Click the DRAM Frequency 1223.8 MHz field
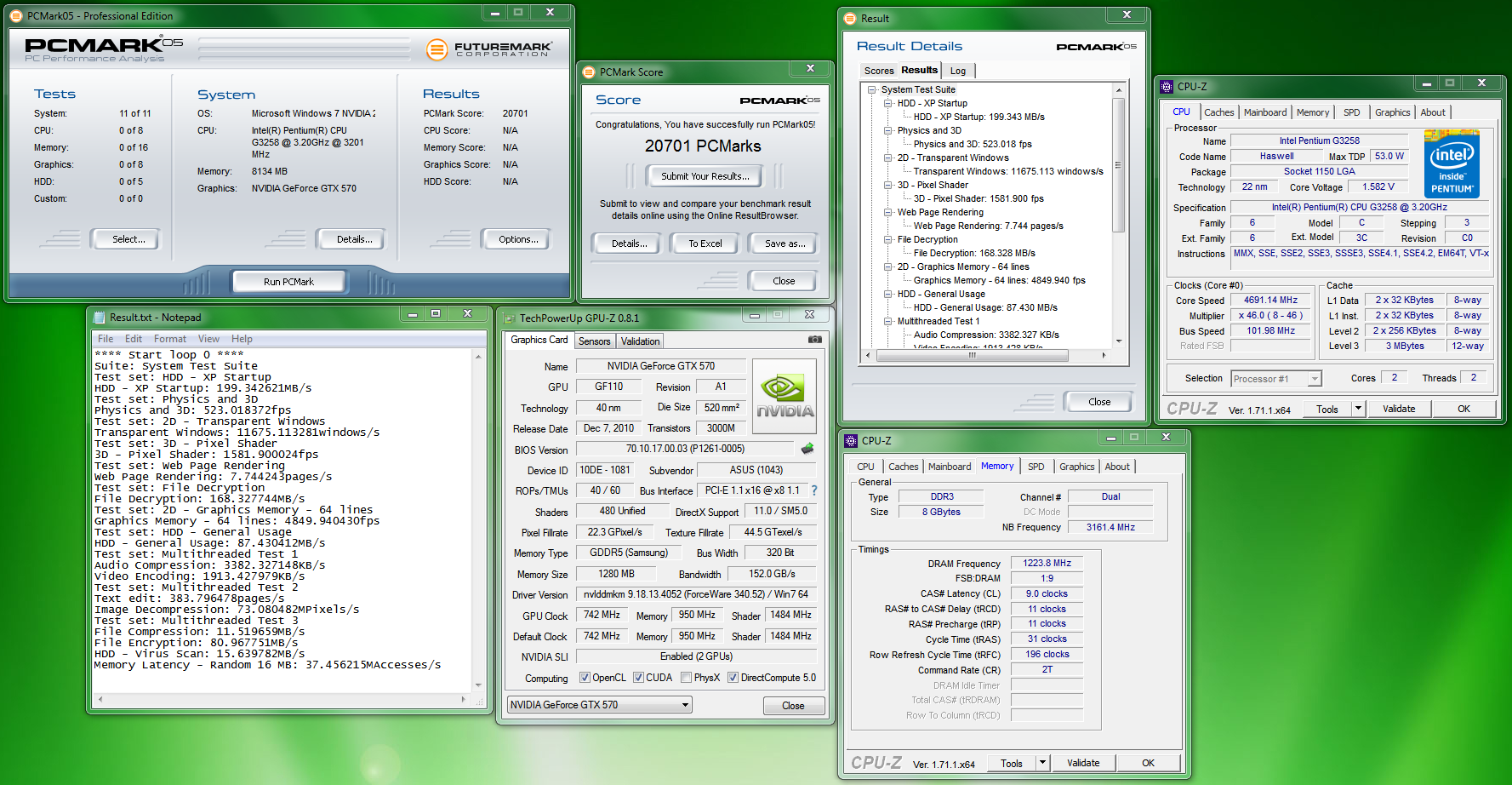 click(1047, 563)
